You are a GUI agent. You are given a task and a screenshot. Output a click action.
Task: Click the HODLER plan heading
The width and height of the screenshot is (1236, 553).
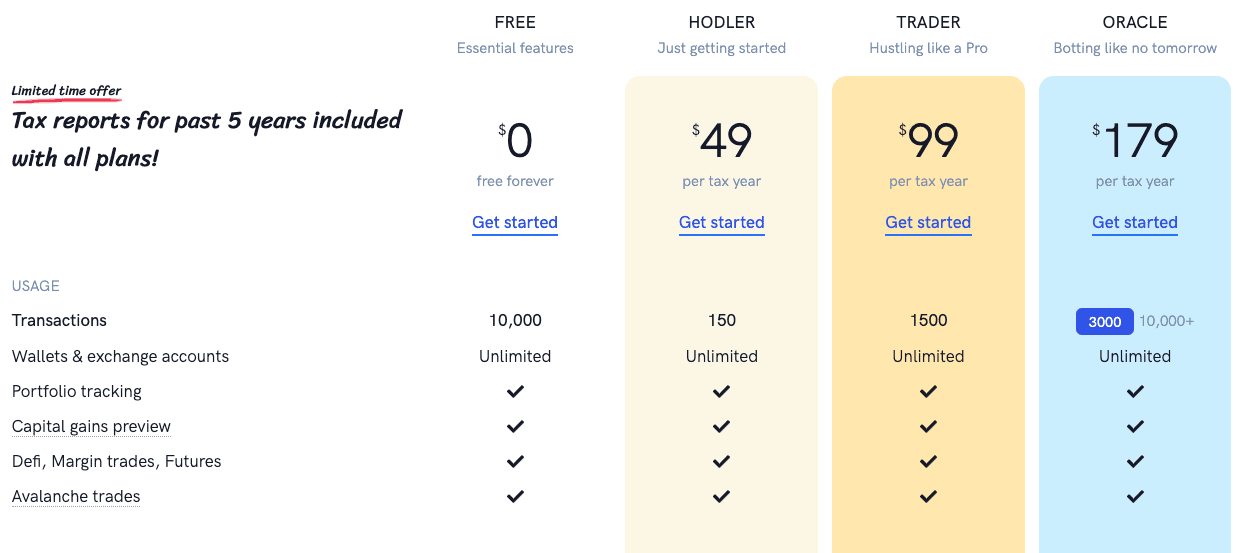click(x=722, y=22)
